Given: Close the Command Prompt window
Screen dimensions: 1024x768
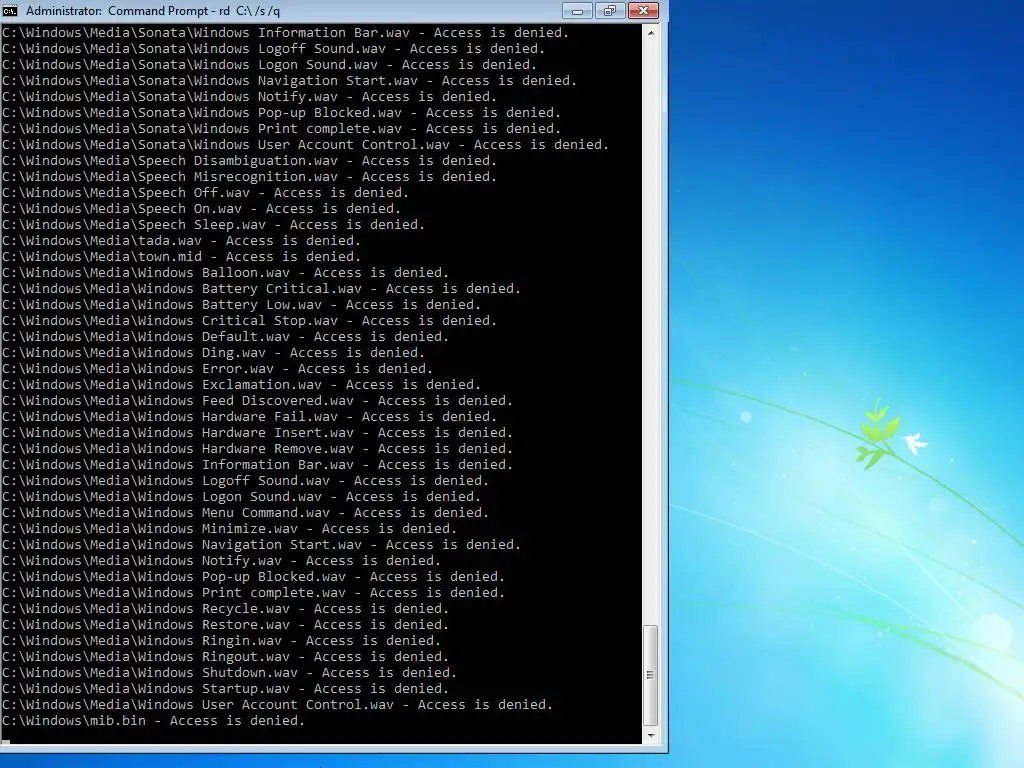Looking at the screenshot, I should pos(643,10).
